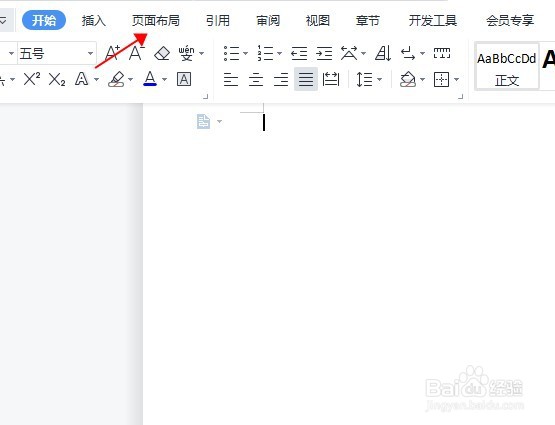Click the borders icon

(x=441, y=79)
